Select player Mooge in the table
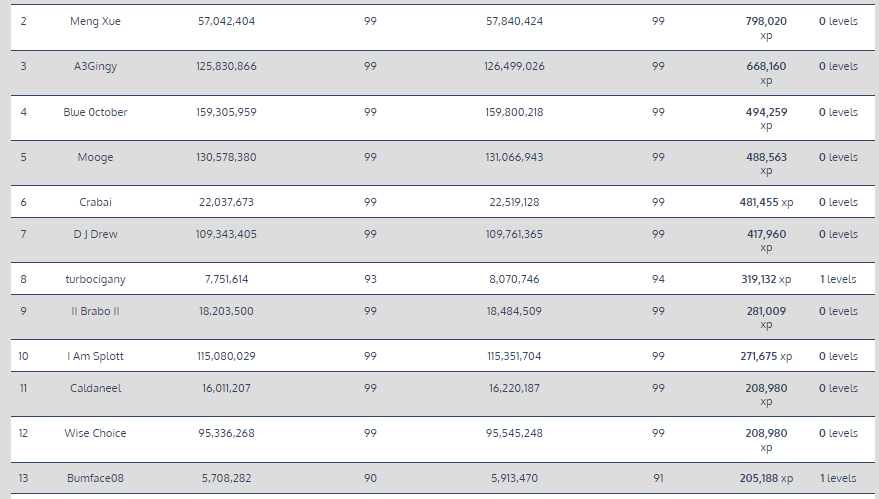The height and width of the screenshot is (499, 879). [95, 157]
